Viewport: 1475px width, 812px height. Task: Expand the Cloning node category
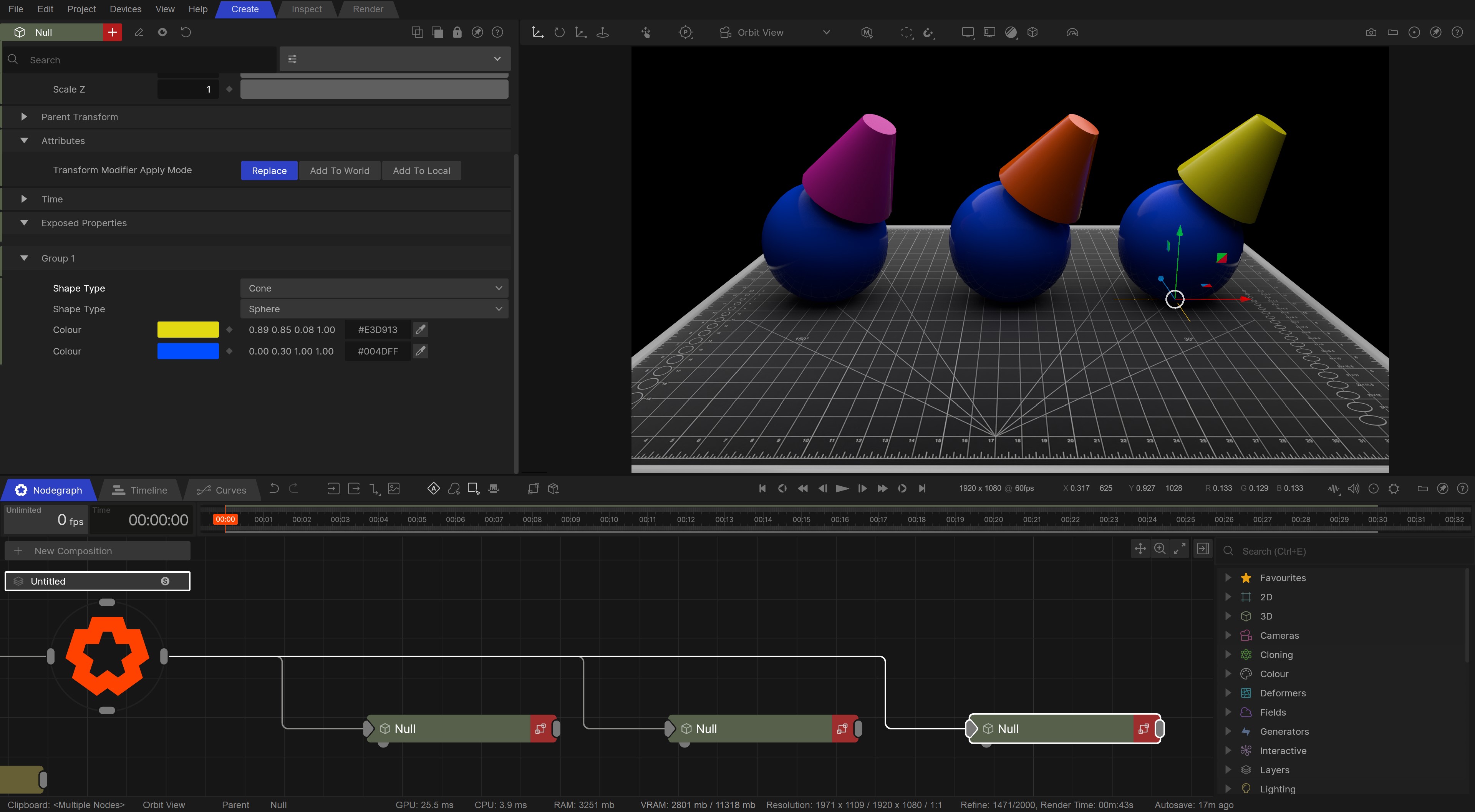point(1228,655)
